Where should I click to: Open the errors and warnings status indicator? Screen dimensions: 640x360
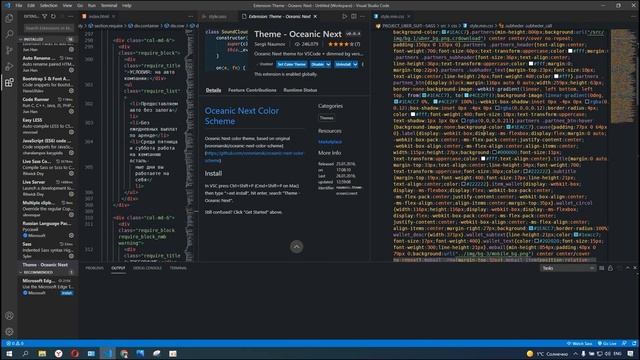[15, 343]
